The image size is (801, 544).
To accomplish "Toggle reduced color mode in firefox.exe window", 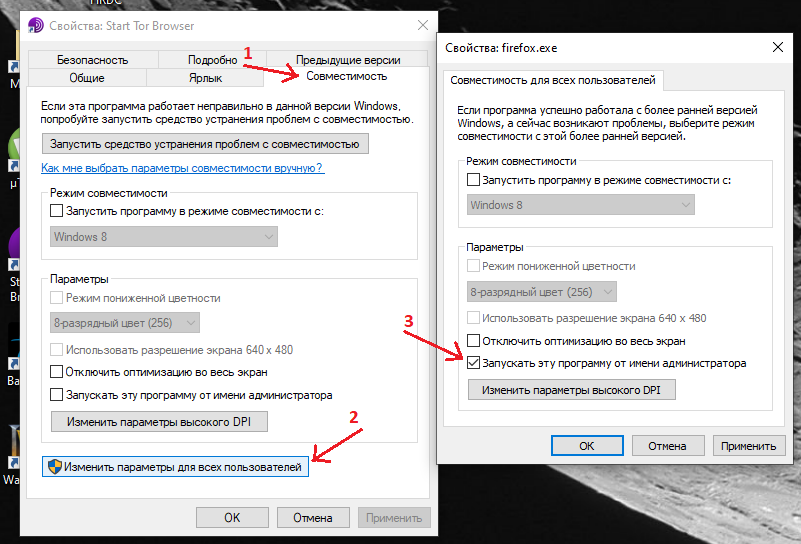I will 474,266.
